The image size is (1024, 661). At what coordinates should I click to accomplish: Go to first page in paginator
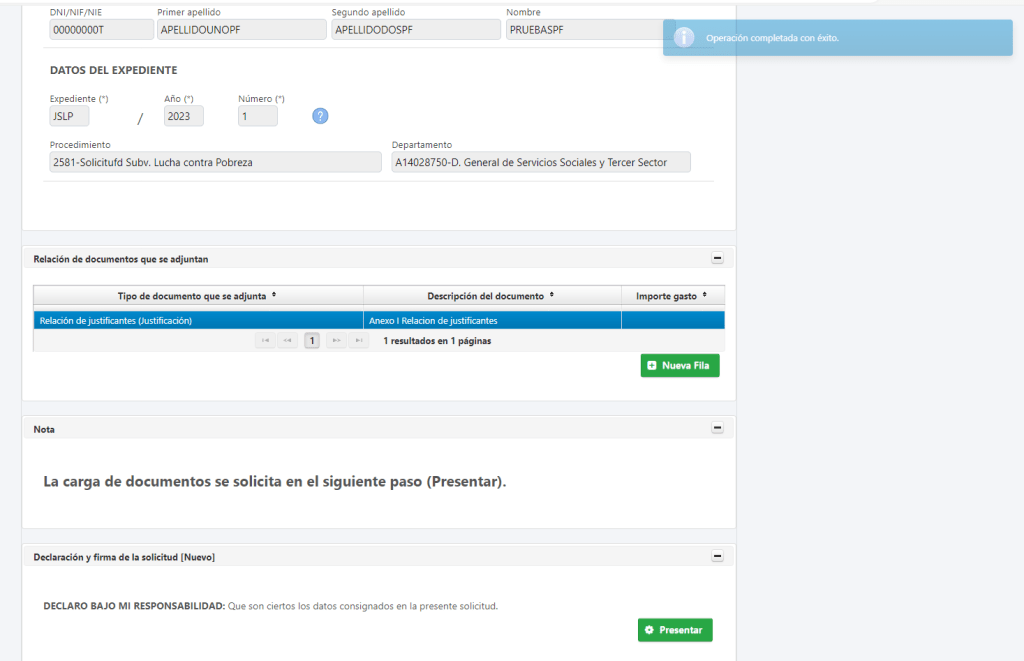point(265,341)
